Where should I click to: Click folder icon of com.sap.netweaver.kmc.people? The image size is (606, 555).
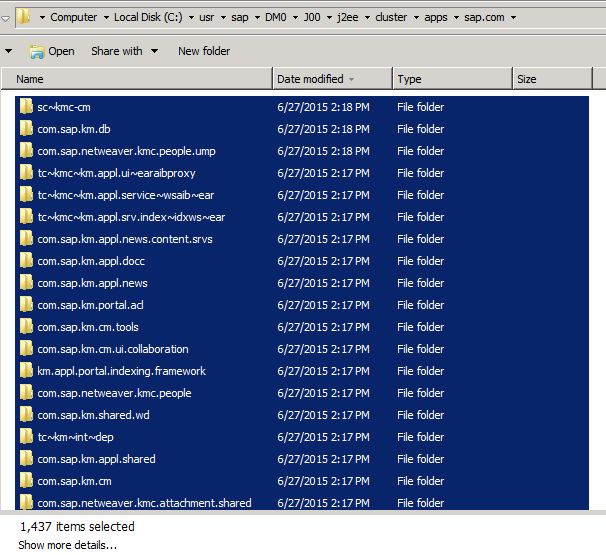(x=26, y=393)
